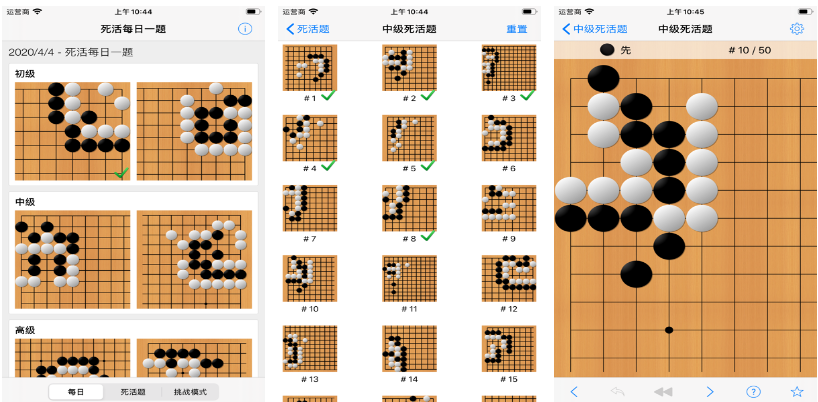Tap the 重置 reset button

tap(516, 29)
